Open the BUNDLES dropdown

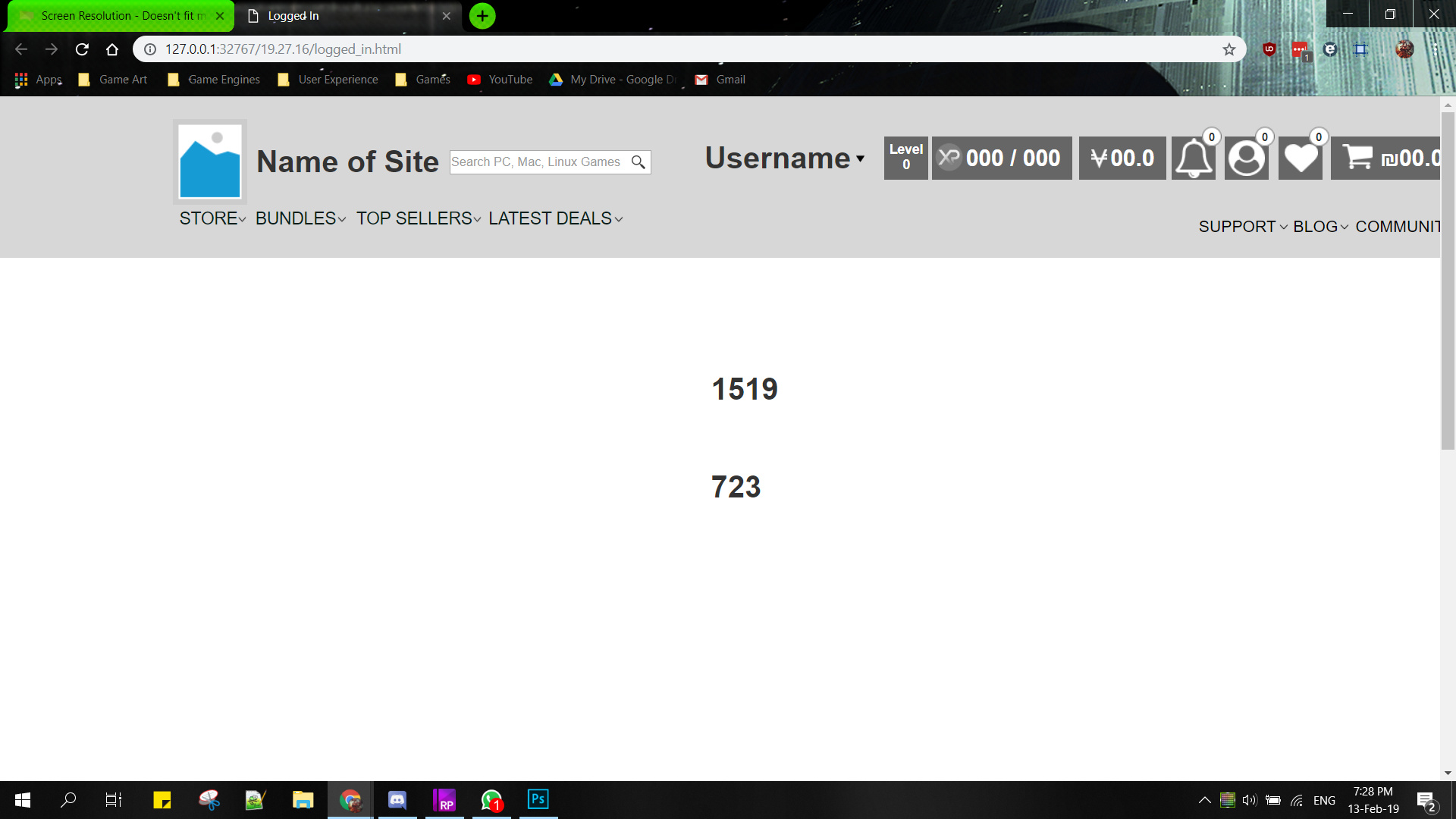(300, 218)
